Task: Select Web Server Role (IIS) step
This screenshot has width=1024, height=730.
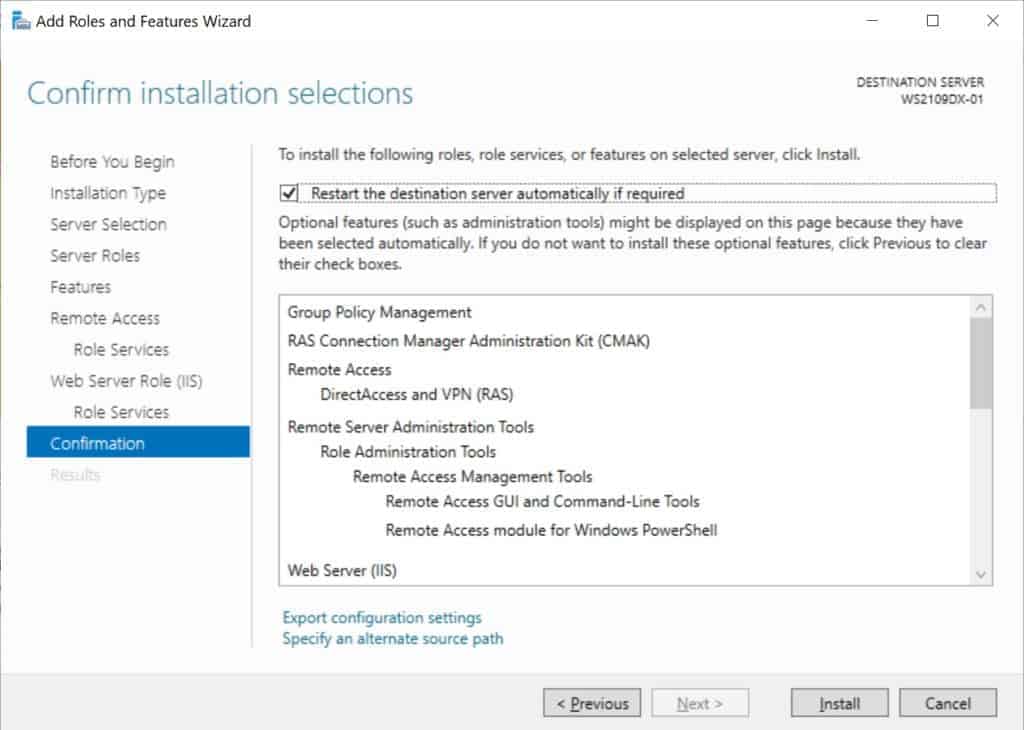Action: [x=126, y=381]
